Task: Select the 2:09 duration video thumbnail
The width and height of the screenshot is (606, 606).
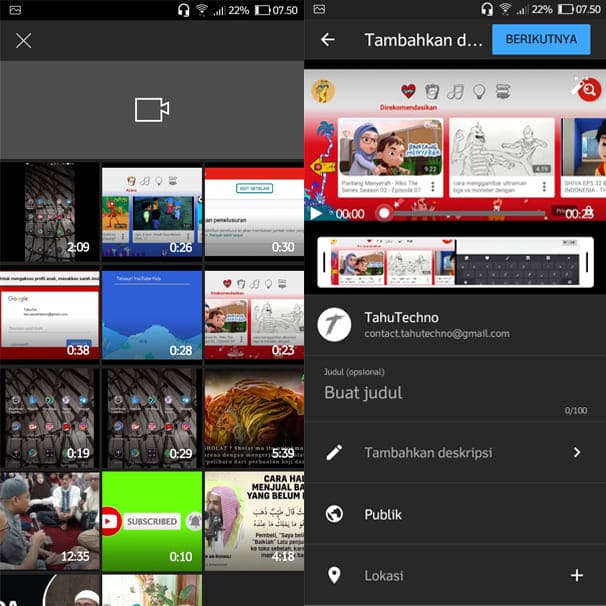Action: pyautogui.click(x=50, y=212)
